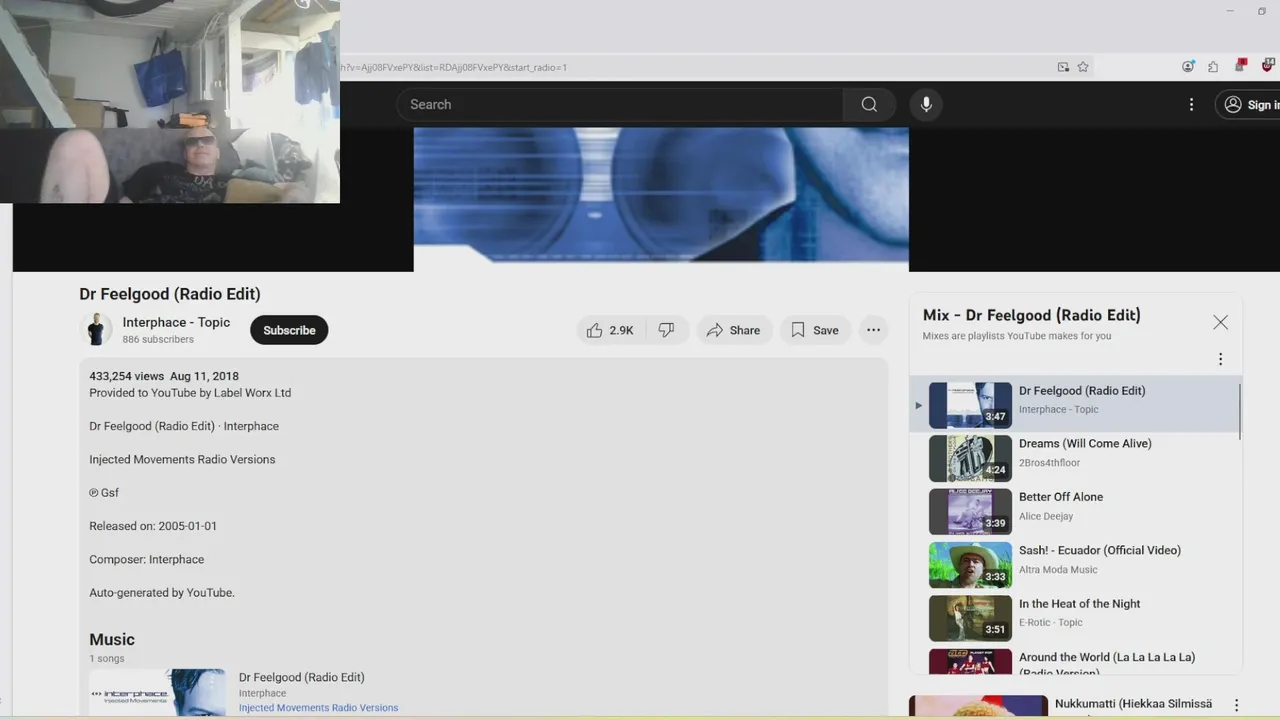Share the Dr Feelgood video
This screenshot has width=1280, height=720.
(x=734, y=330)
